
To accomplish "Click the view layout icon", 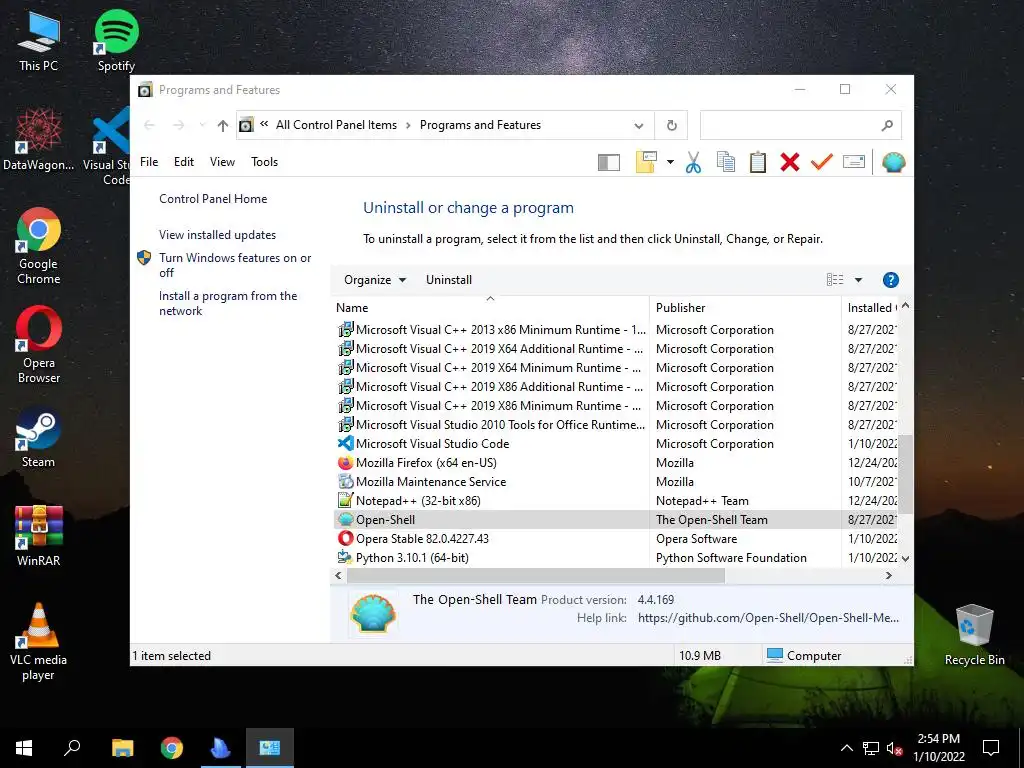I will tap(835, 280).
